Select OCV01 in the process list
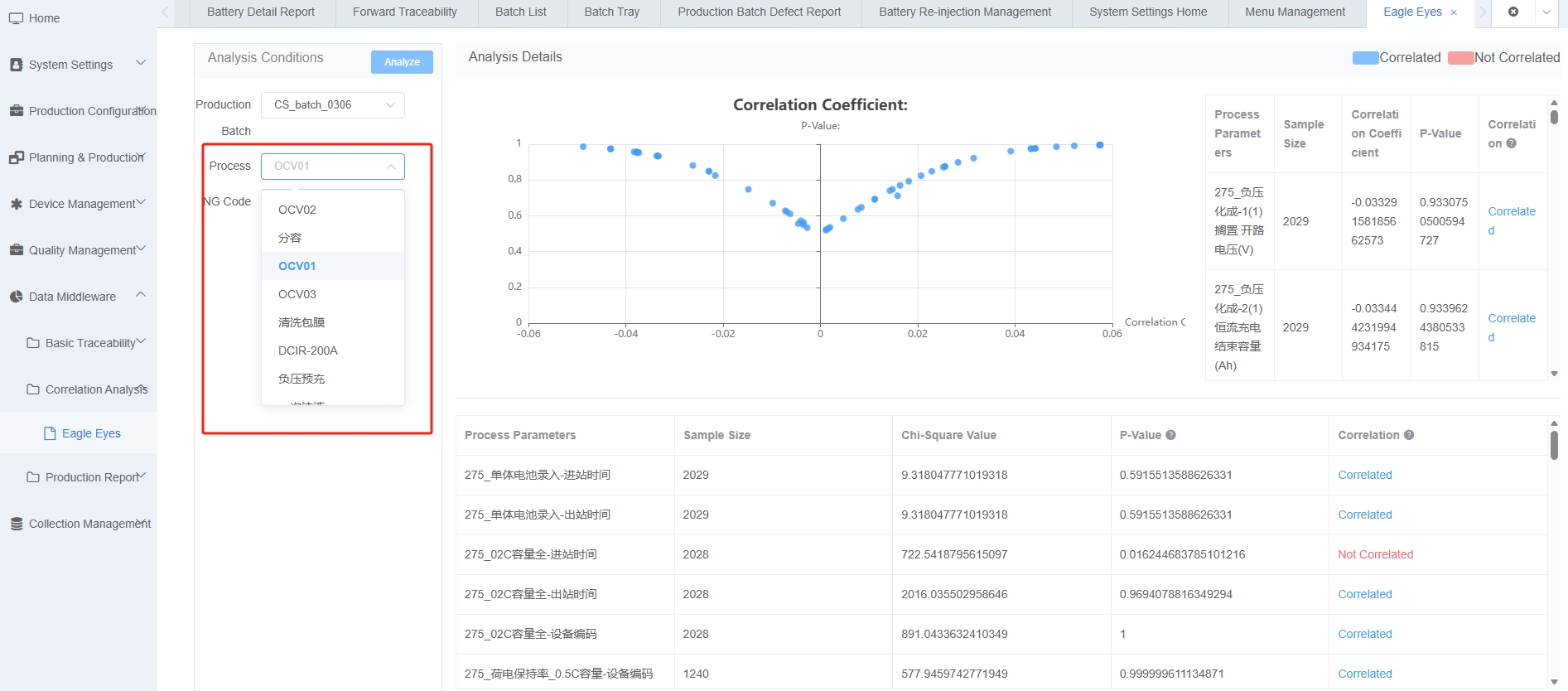Screen dimensions: 1568x691 pos(333,266)
